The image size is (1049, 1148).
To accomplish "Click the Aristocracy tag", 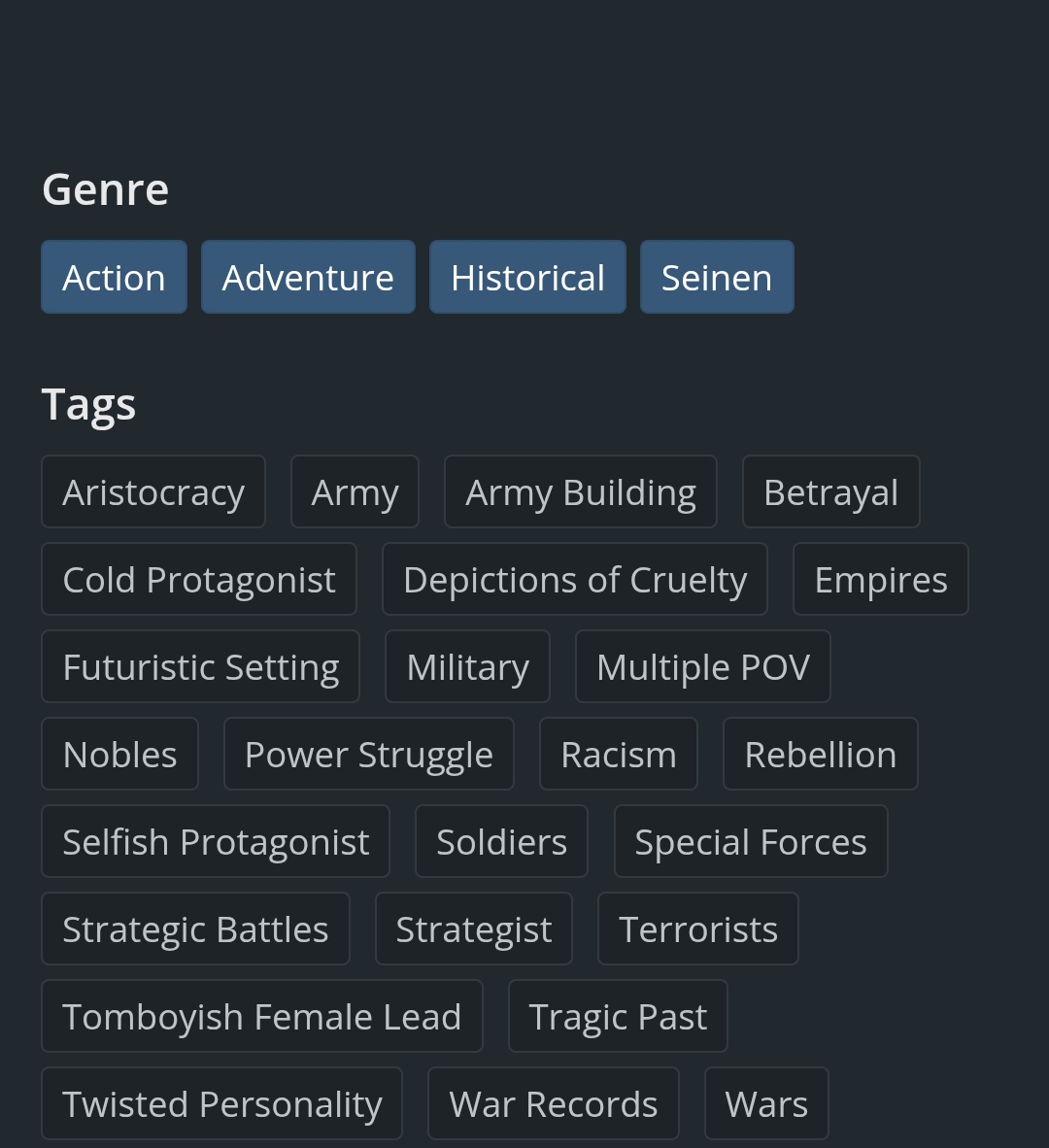I will [x=153, y=492].
